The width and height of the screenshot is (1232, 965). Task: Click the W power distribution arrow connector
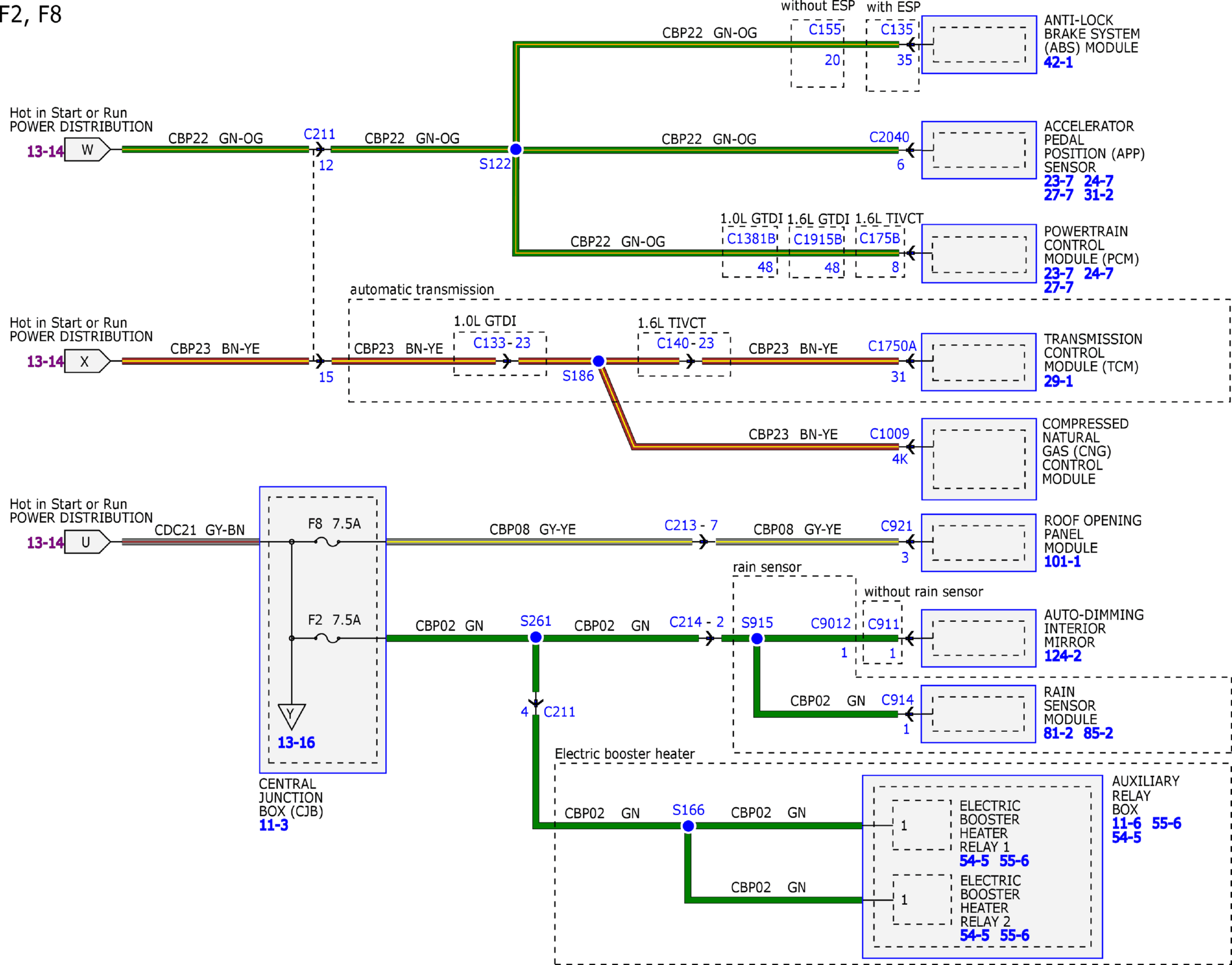[87, 150]
